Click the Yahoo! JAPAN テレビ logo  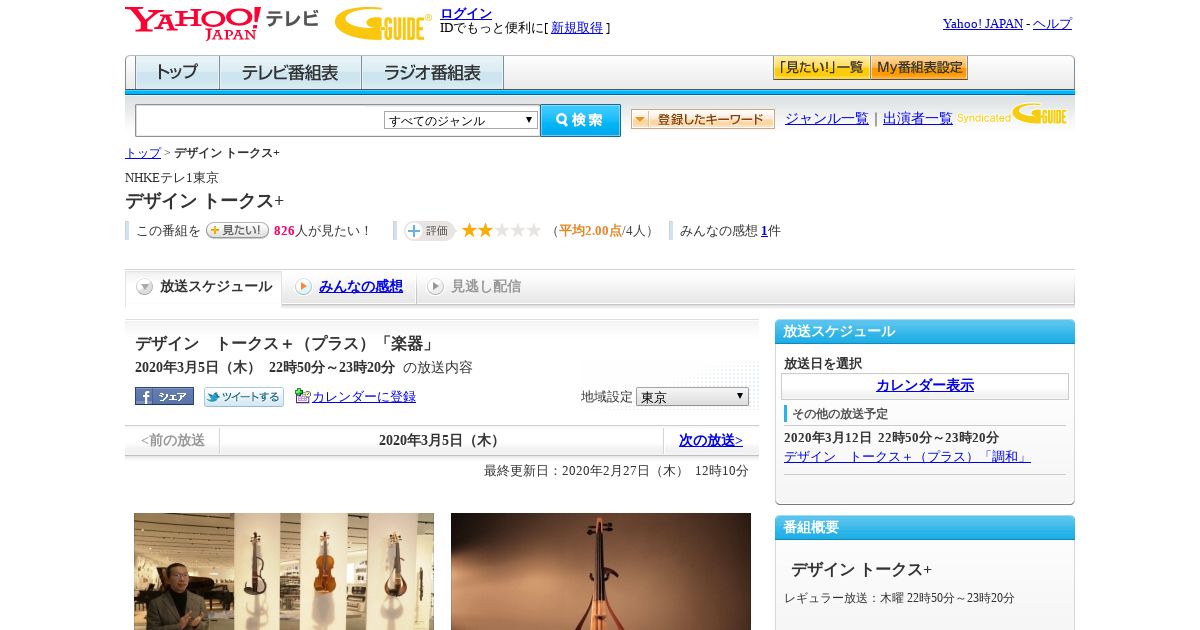click(221, 23)
